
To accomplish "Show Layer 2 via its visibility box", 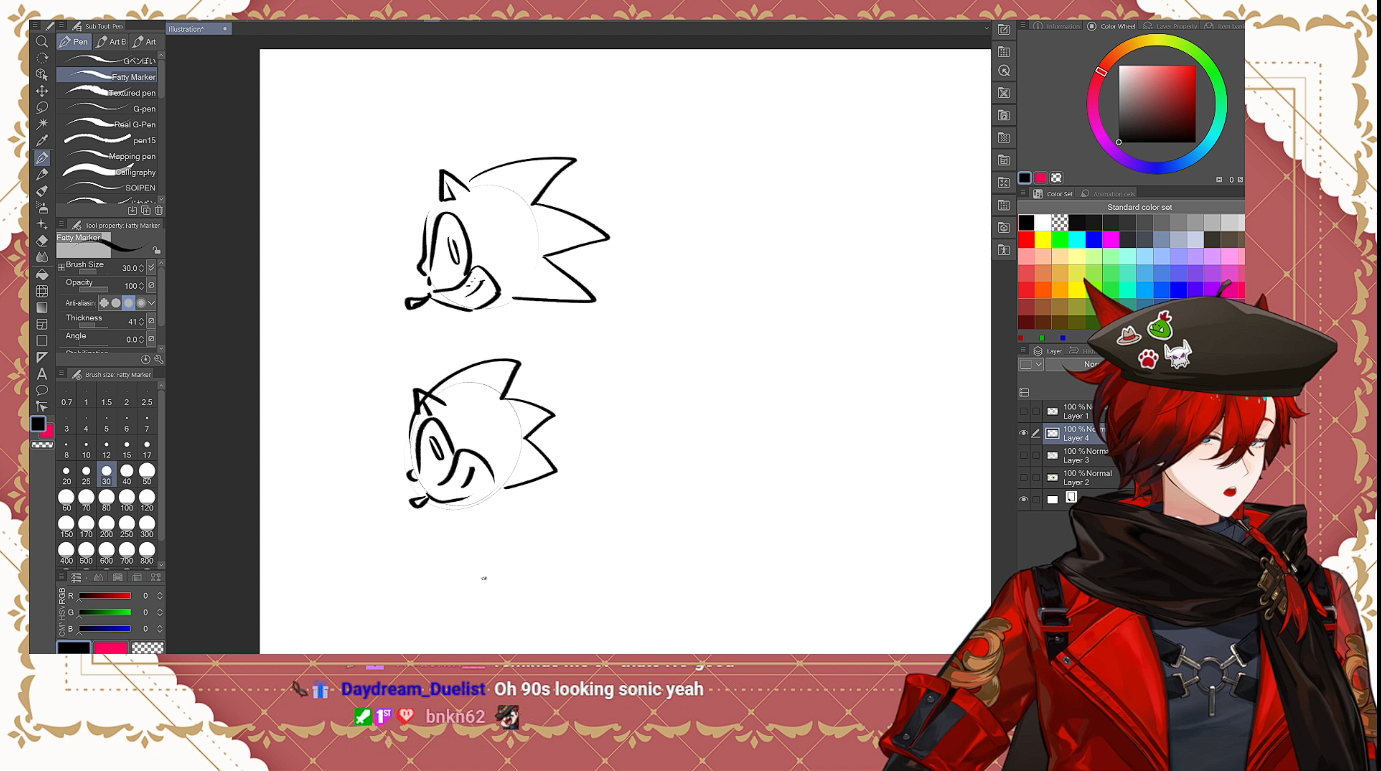I will [1023, 478].
